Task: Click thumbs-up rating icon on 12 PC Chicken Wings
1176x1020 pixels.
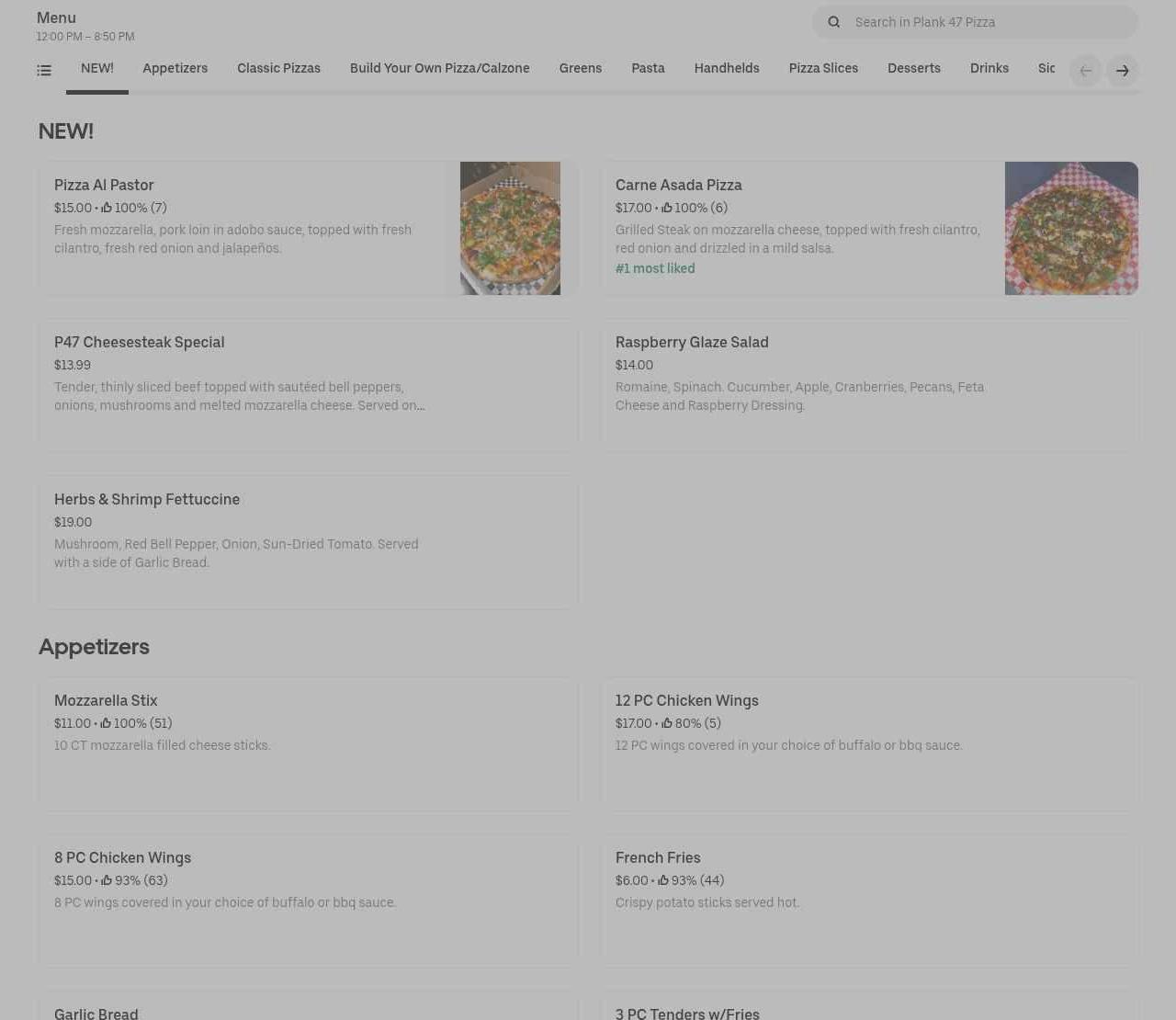Action: (x=667, y=723)
